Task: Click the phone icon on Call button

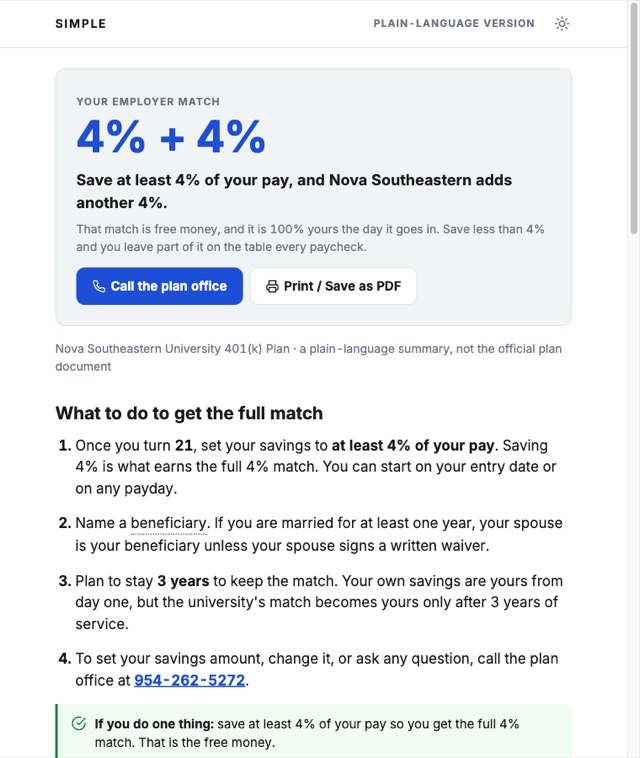Action: [99, 286]
